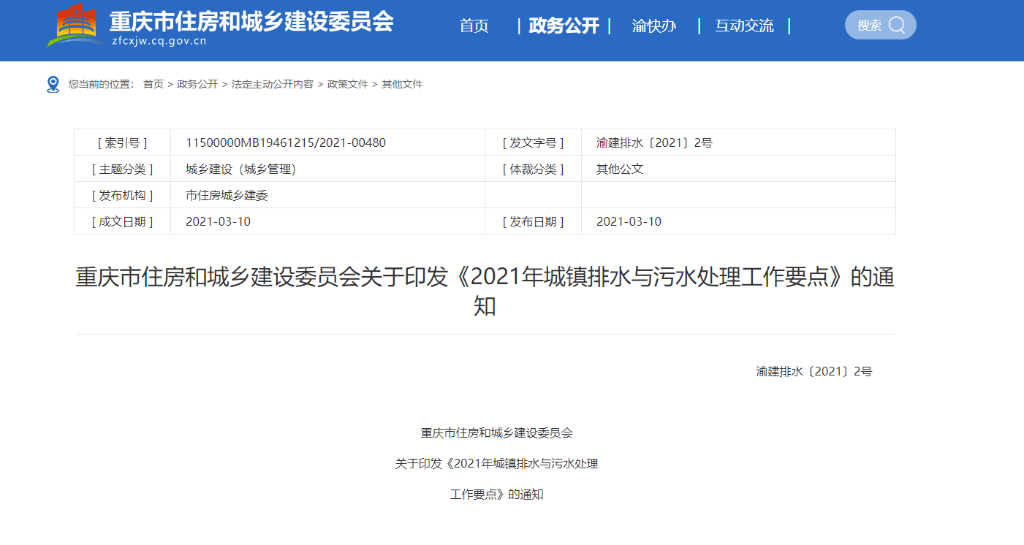Click the blue location pin icon

(53, 84)
